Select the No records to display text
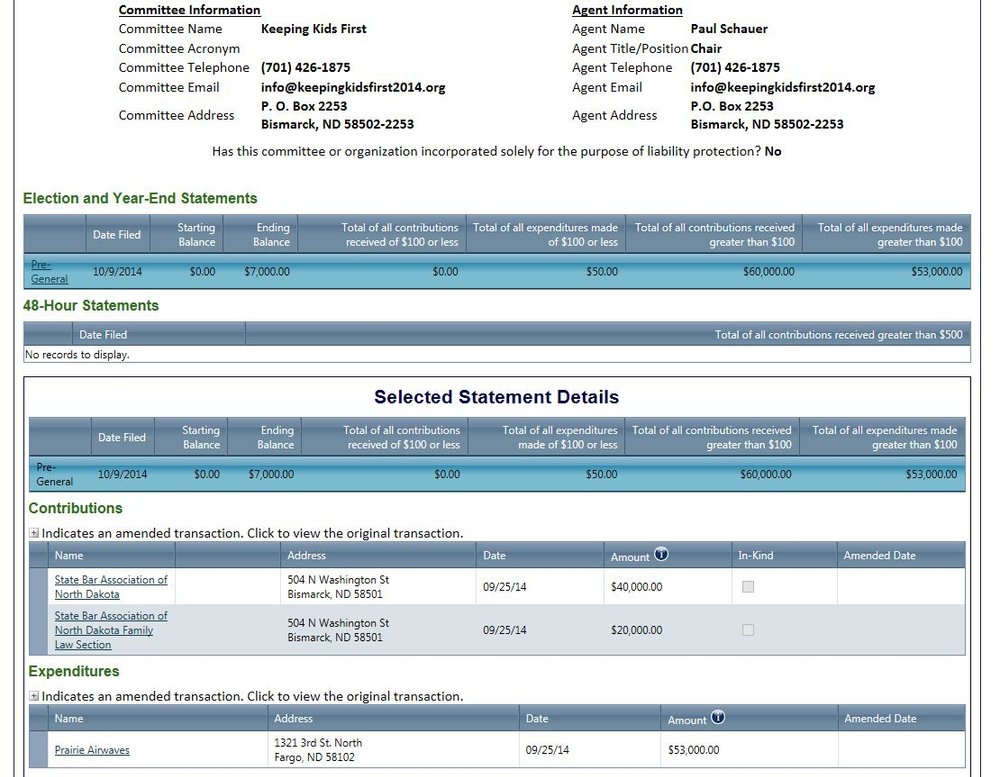This screenshot has width=1000, height=777. pyautogui.click(x=77, y=355)
